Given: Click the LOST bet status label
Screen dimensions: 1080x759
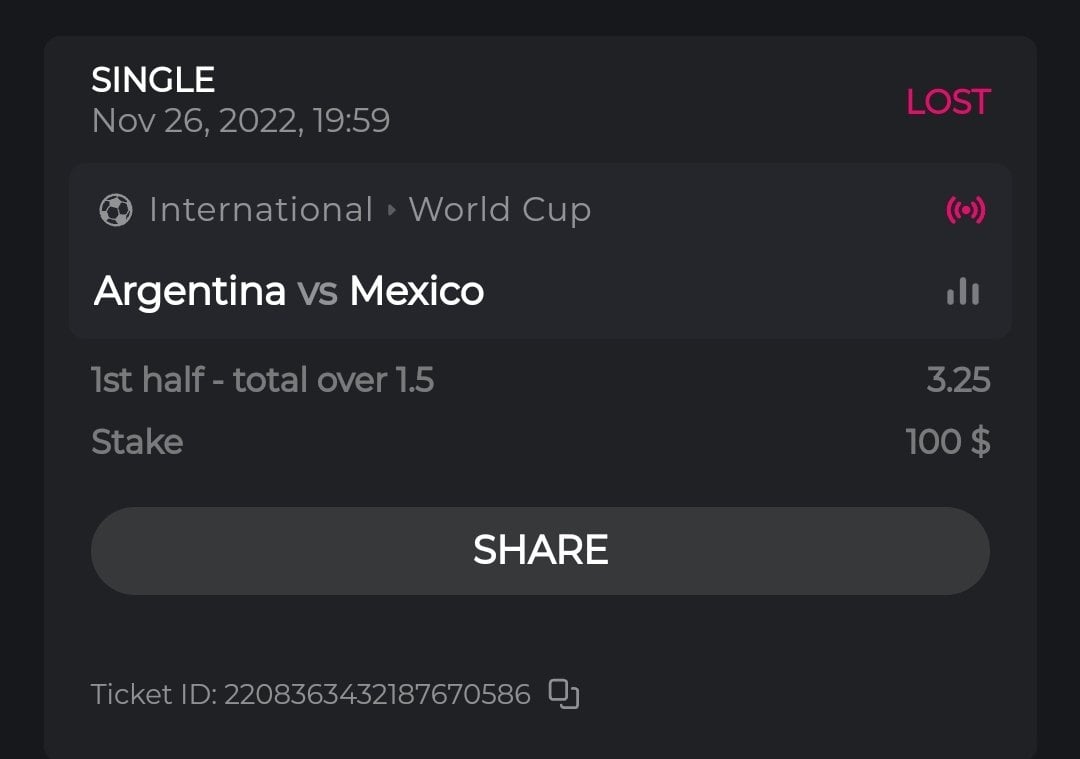Looking at the screenshot, I should pyautogui.click(x=947, y=102).
